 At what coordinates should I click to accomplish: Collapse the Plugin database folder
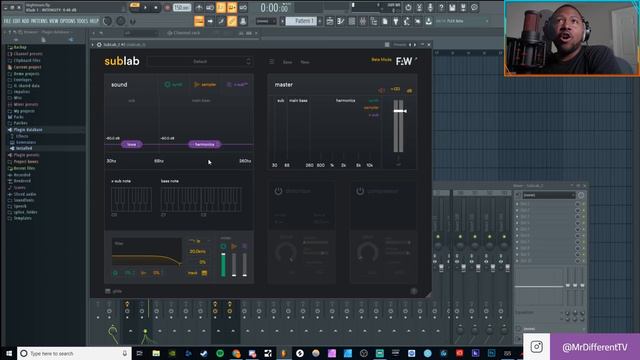click(25, 130)
